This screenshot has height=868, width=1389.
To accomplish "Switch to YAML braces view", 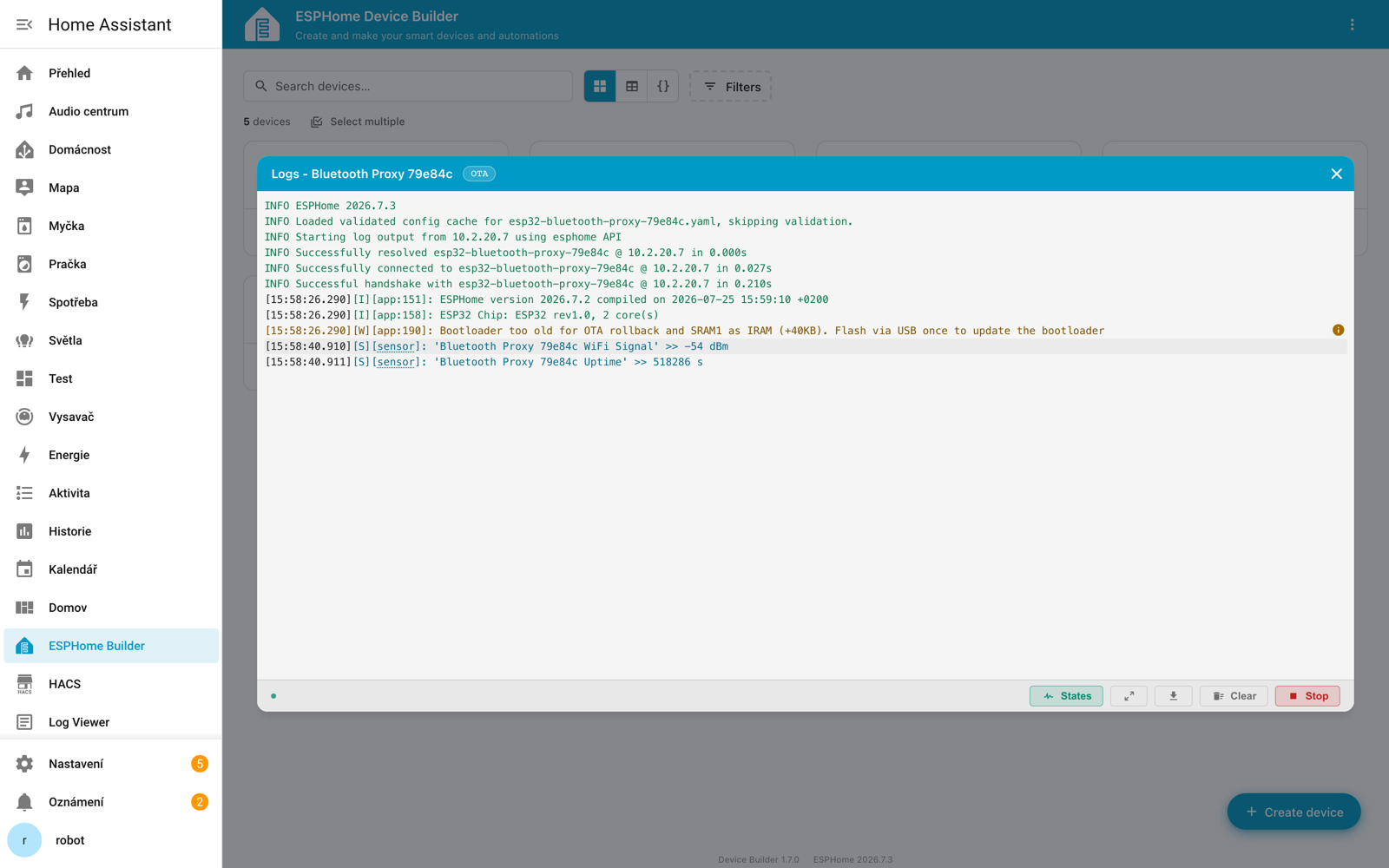I will [x=663, y=86].
